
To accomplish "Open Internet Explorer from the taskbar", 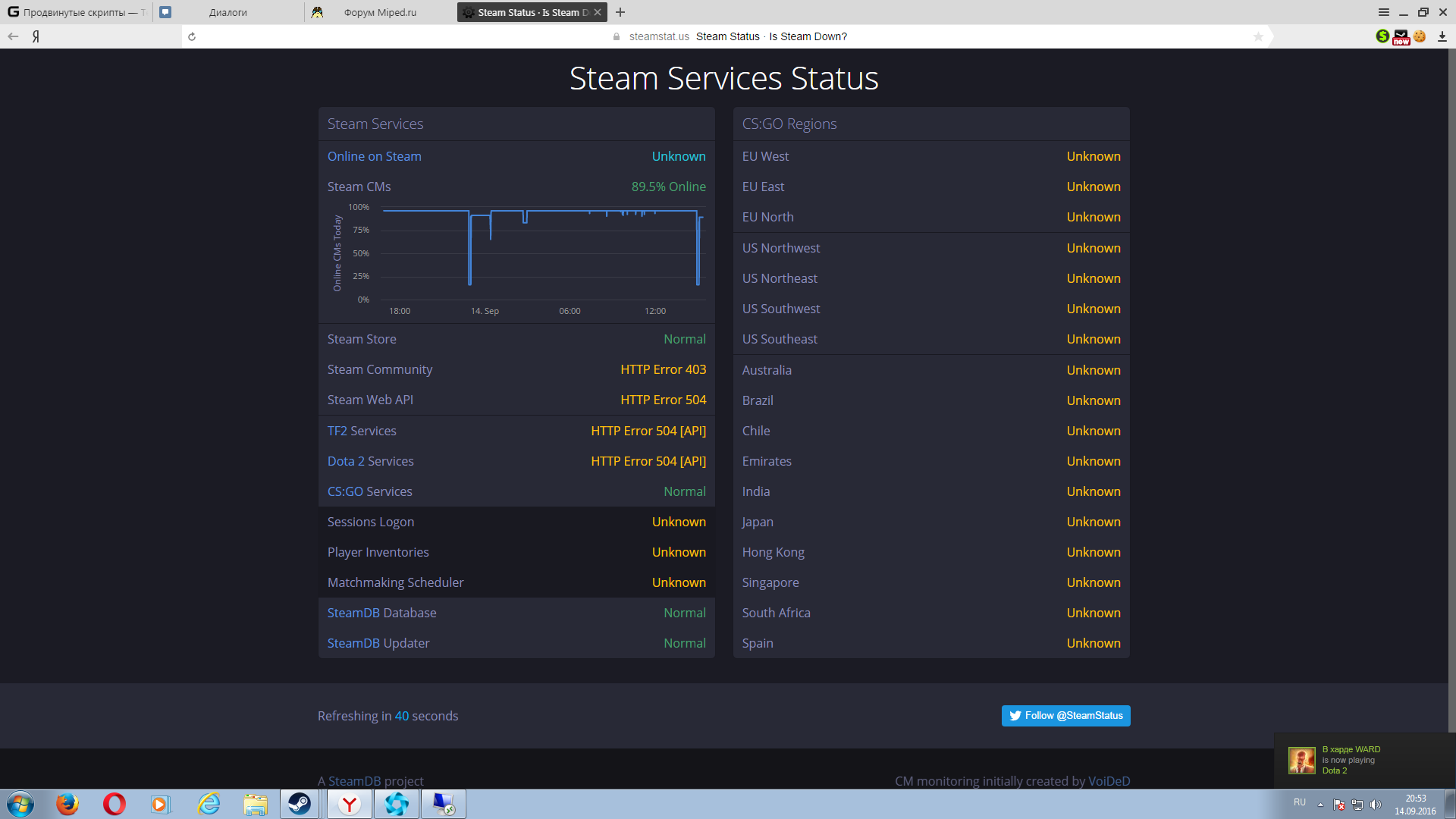I will point(209,804).
